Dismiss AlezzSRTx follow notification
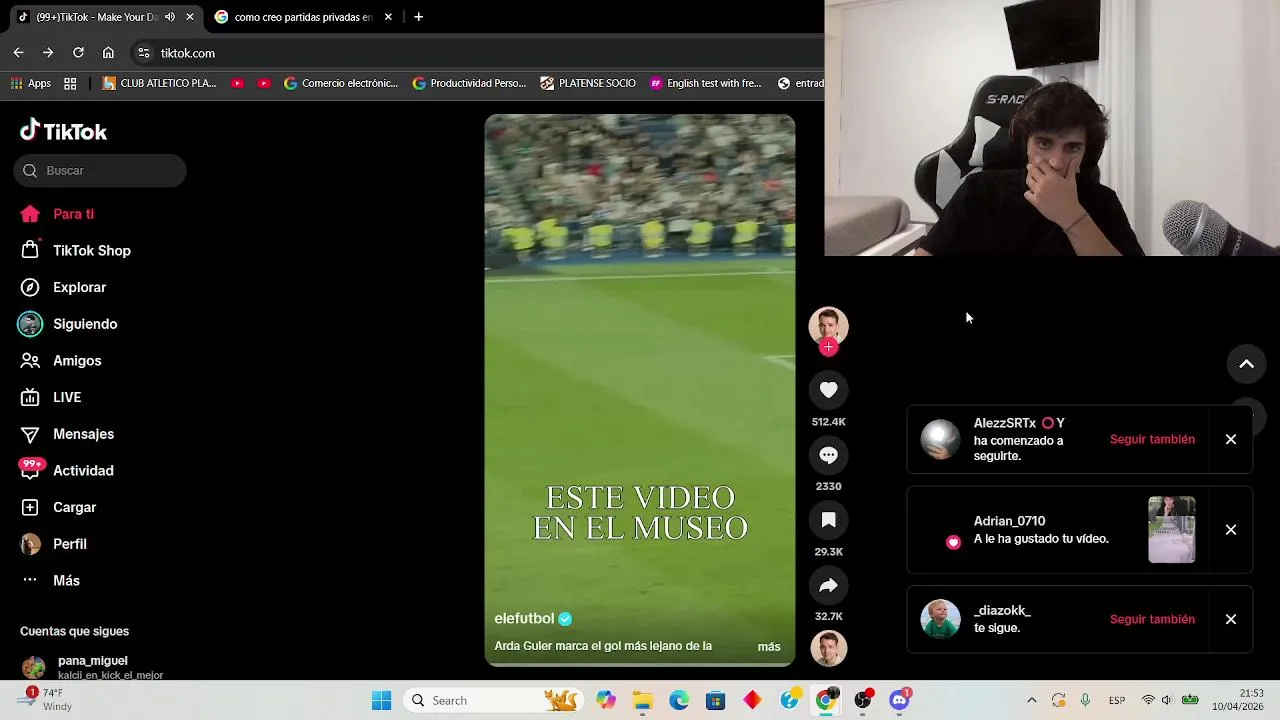This screenshot has width=1280, height=720. pyautogui.click(x=1231, y=439)
